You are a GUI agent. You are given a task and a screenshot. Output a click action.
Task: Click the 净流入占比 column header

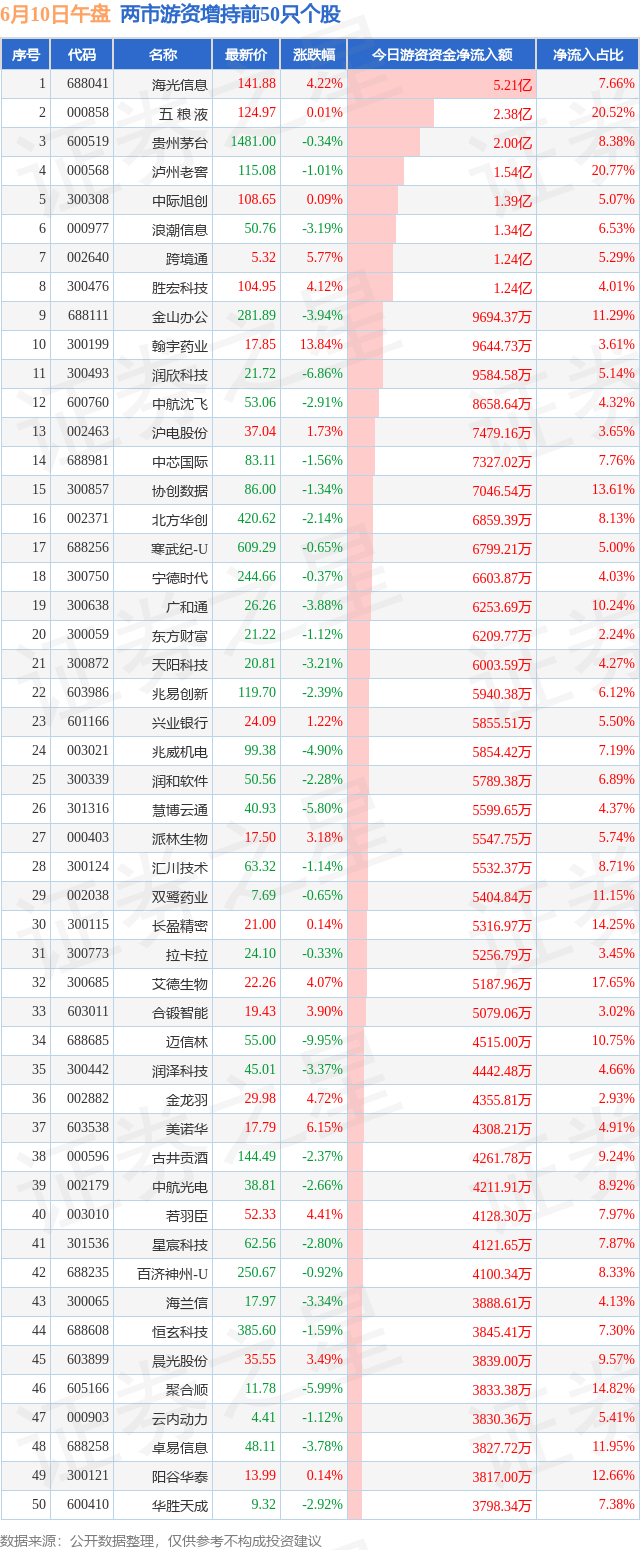(588, 55)
